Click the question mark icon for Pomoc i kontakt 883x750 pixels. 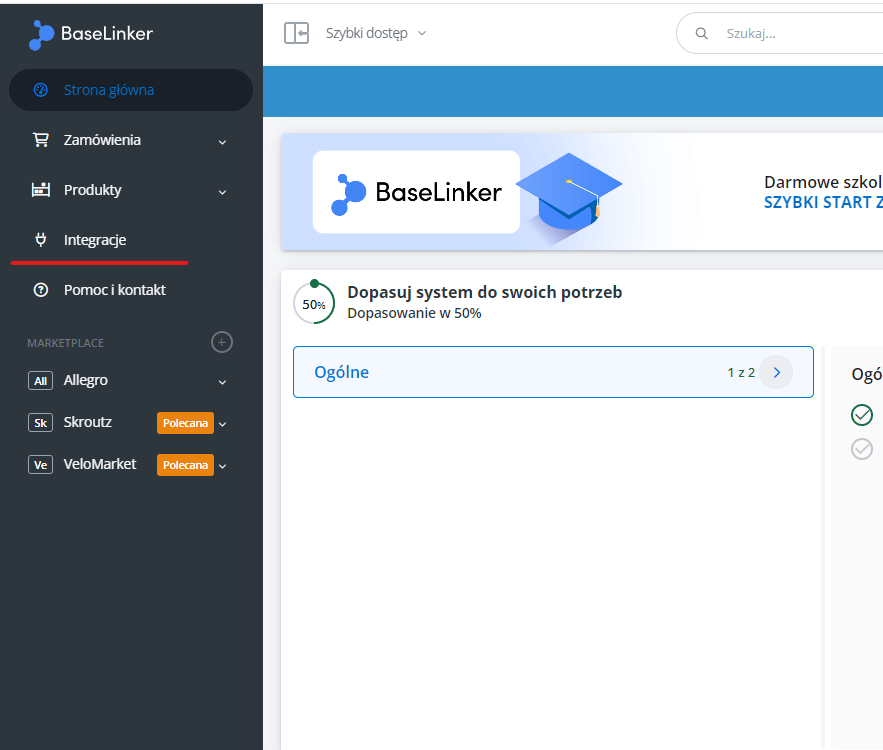click(41, 290)
